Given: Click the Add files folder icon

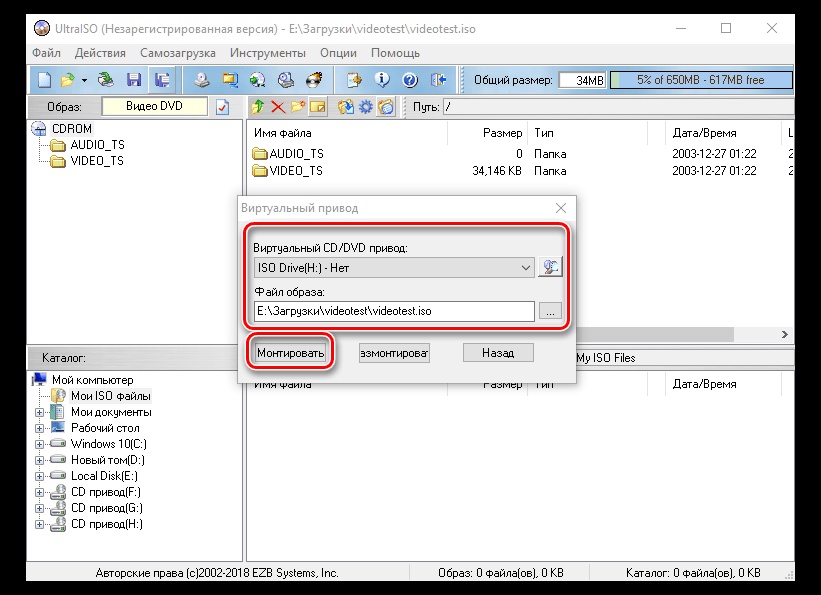Looking at the screenshot, I should [346, 107].
